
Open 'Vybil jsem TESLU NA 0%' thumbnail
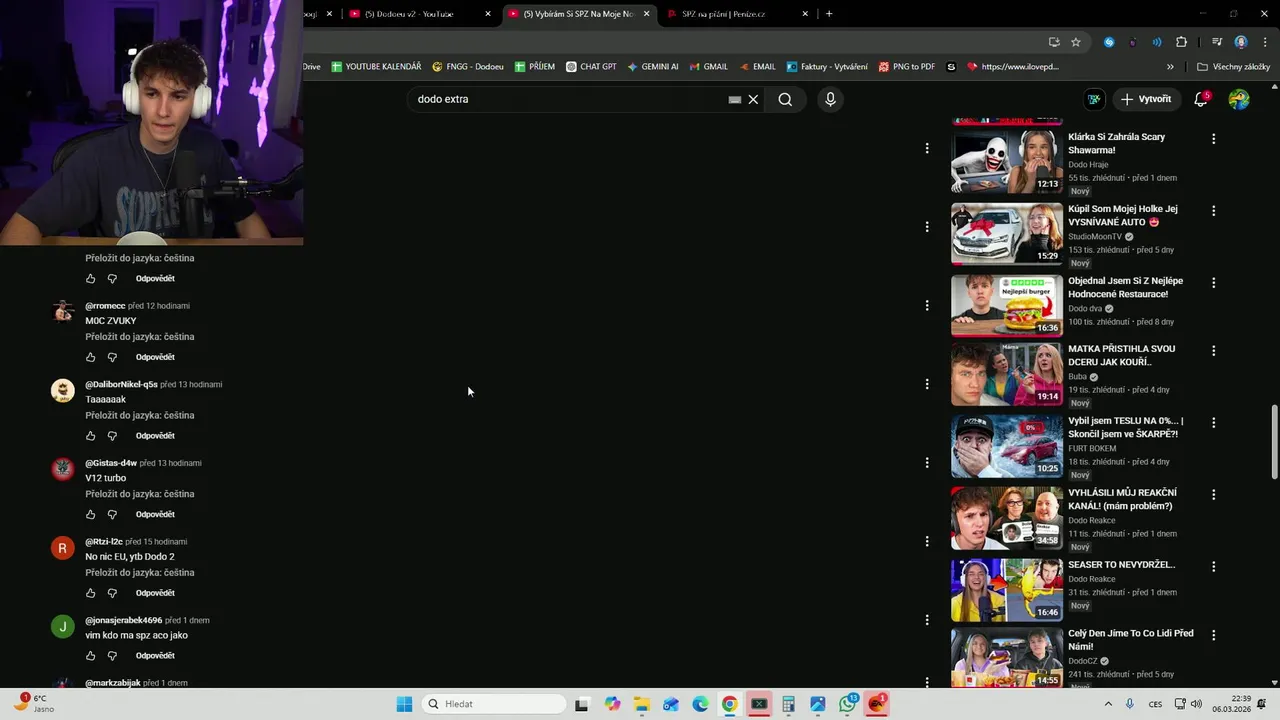[1006, 447]
